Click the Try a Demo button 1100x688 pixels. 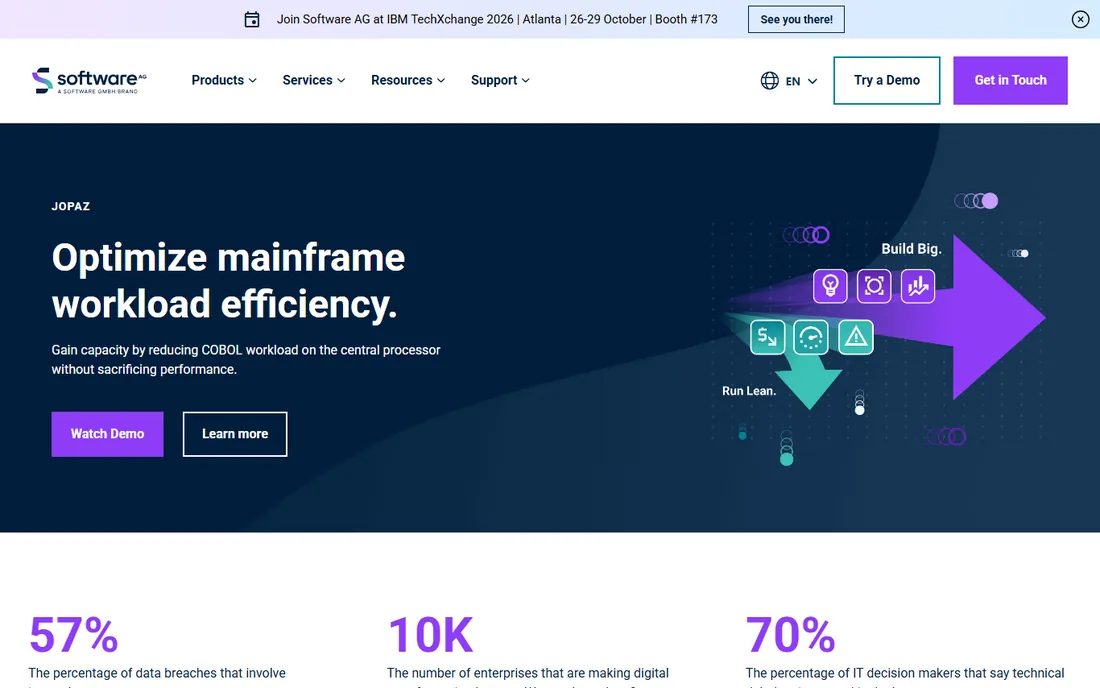(887, 81)
